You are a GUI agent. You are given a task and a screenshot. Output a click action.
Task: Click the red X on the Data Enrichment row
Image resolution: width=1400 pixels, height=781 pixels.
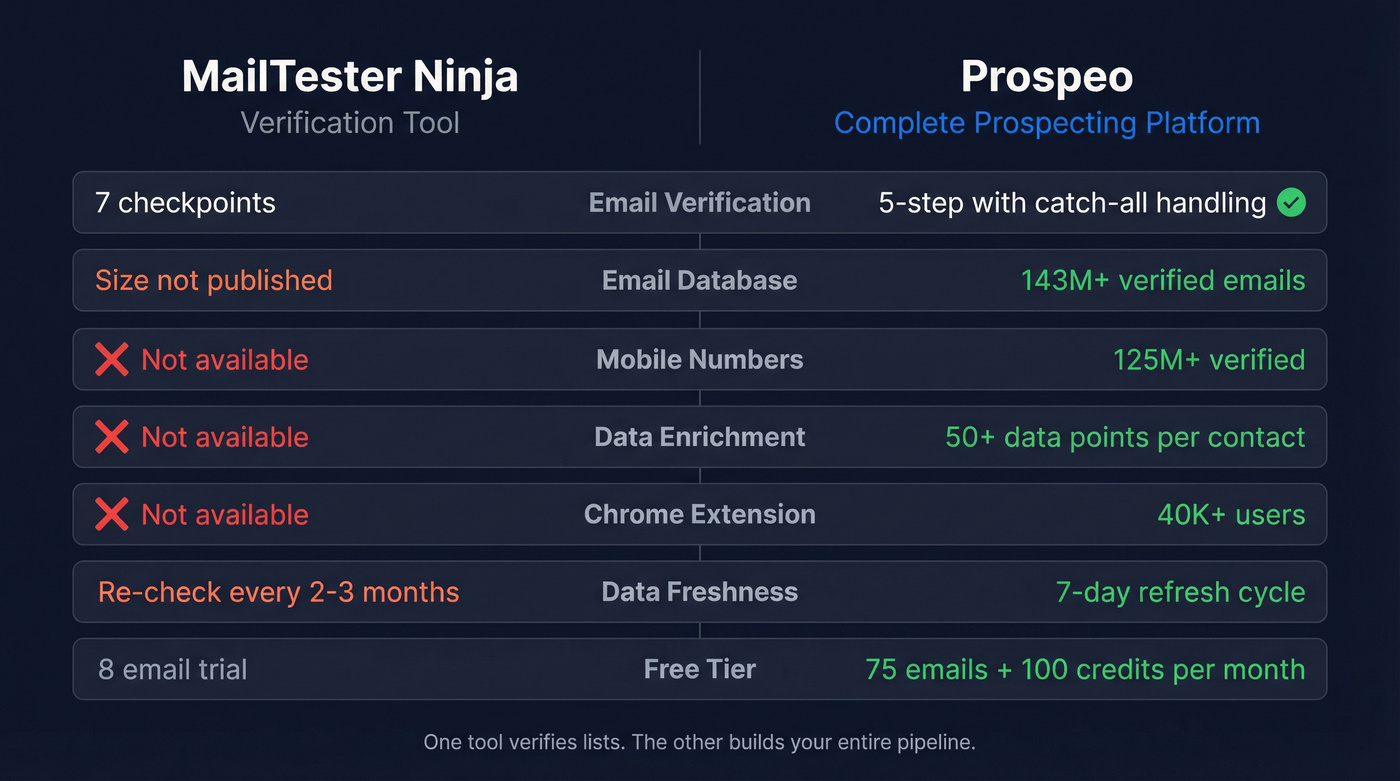(111, 437)
